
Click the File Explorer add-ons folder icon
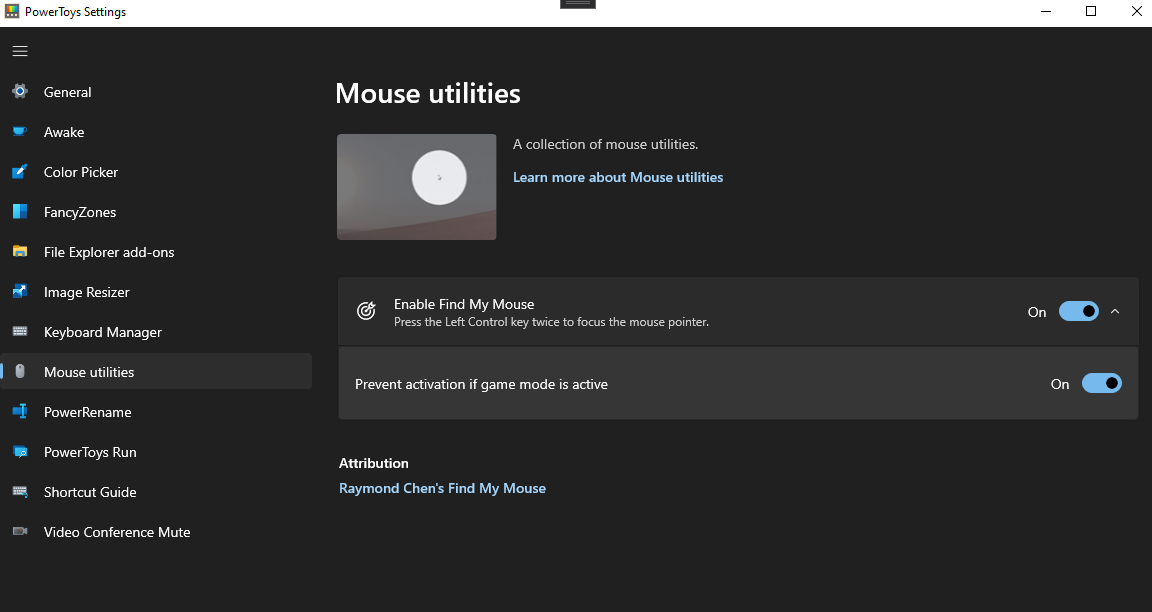(x=20, y=251)
